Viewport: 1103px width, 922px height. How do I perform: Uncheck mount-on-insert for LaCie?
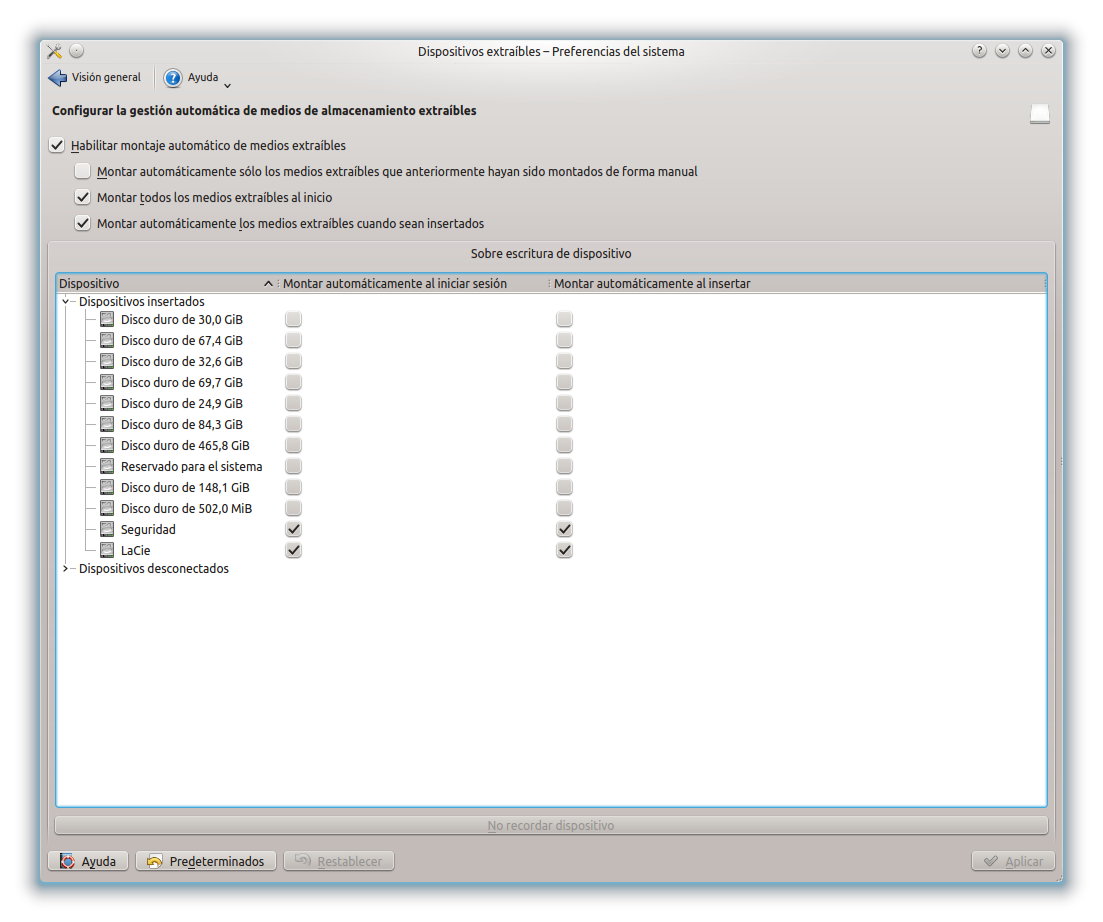(x=564, y=551)
